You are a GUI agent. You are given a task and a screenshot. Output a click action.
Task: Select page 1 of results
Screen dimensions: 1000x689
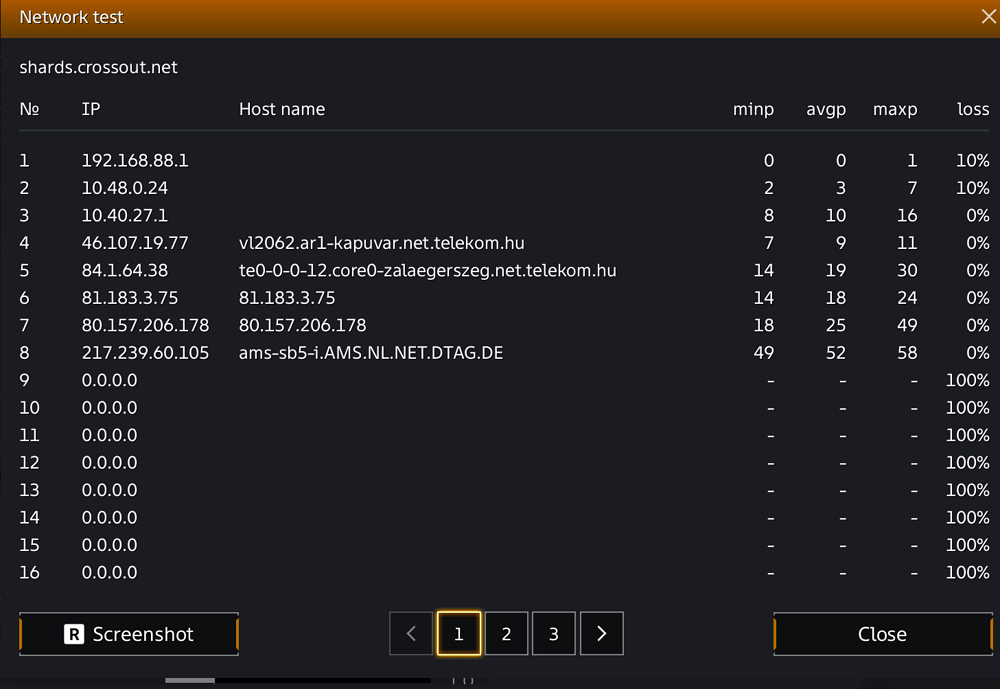[x=459, y=633]
